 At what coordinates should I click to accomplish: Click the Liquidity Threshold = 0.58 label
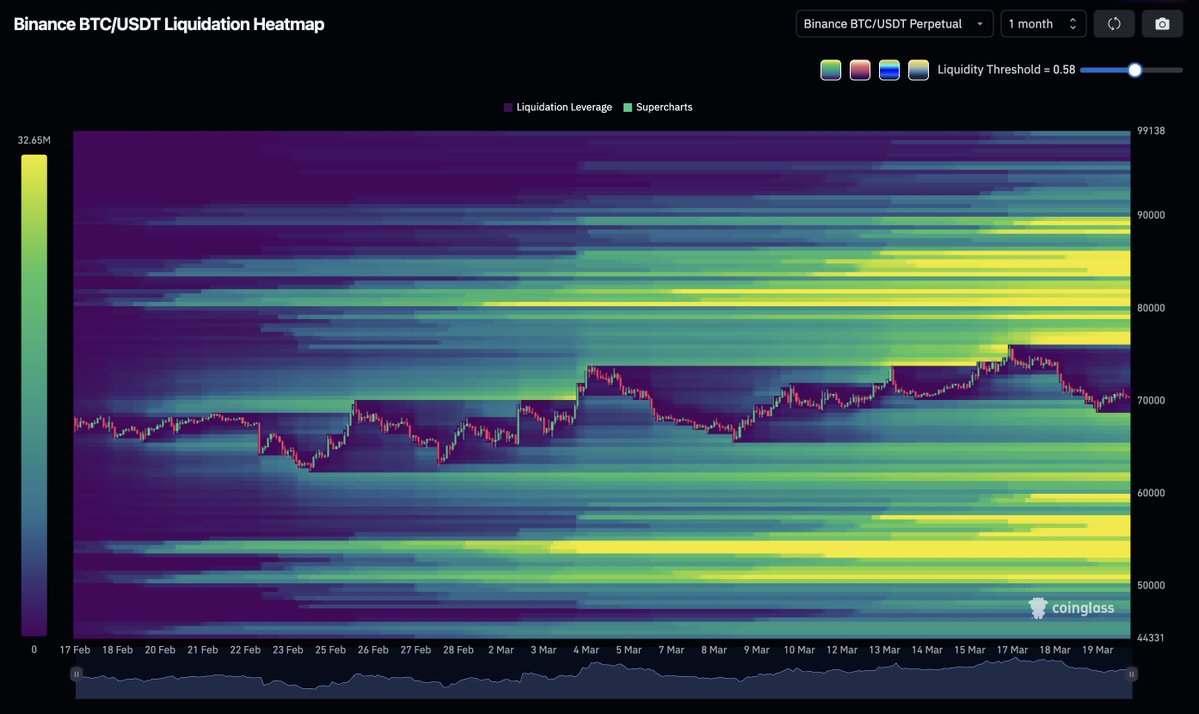click(1006, 70)
